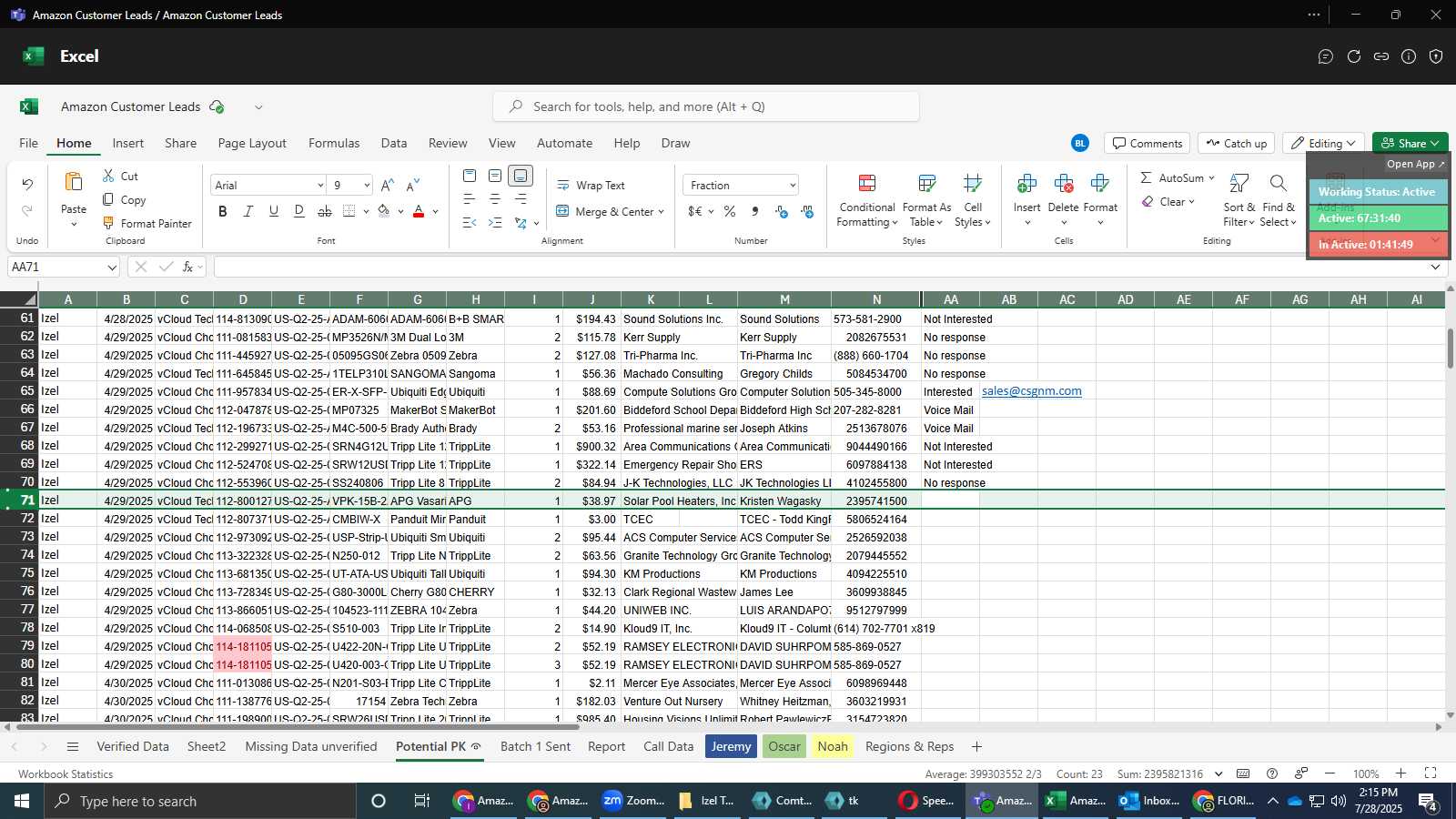The width and height of the screenshot is (1456, 819).
Task: Switch to the Call Data sheet tab
Action: click(668, 746)
